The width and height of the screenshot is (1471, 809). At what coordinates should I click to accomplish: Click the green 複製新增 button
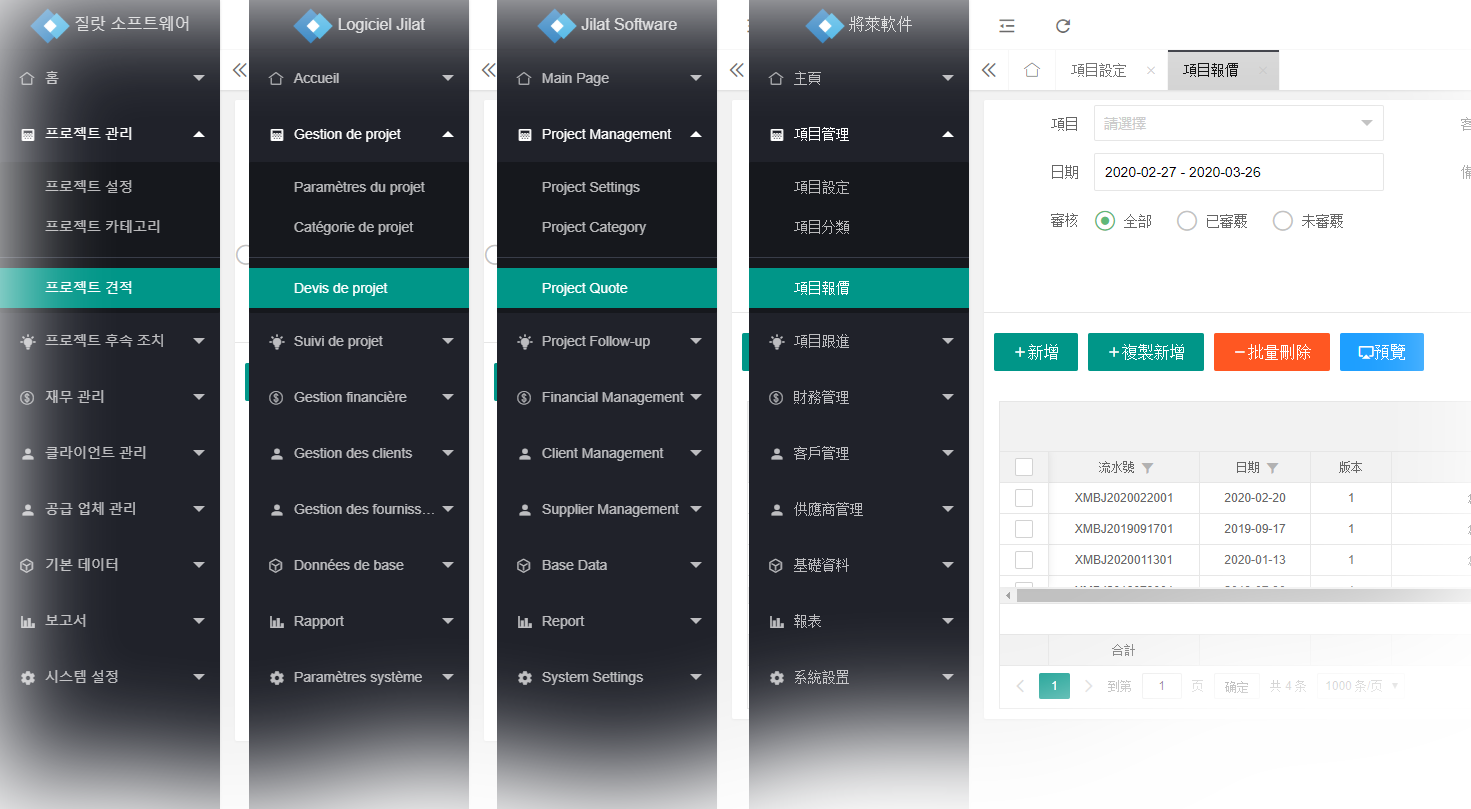pyautogui.click(x=1145, y=352)
